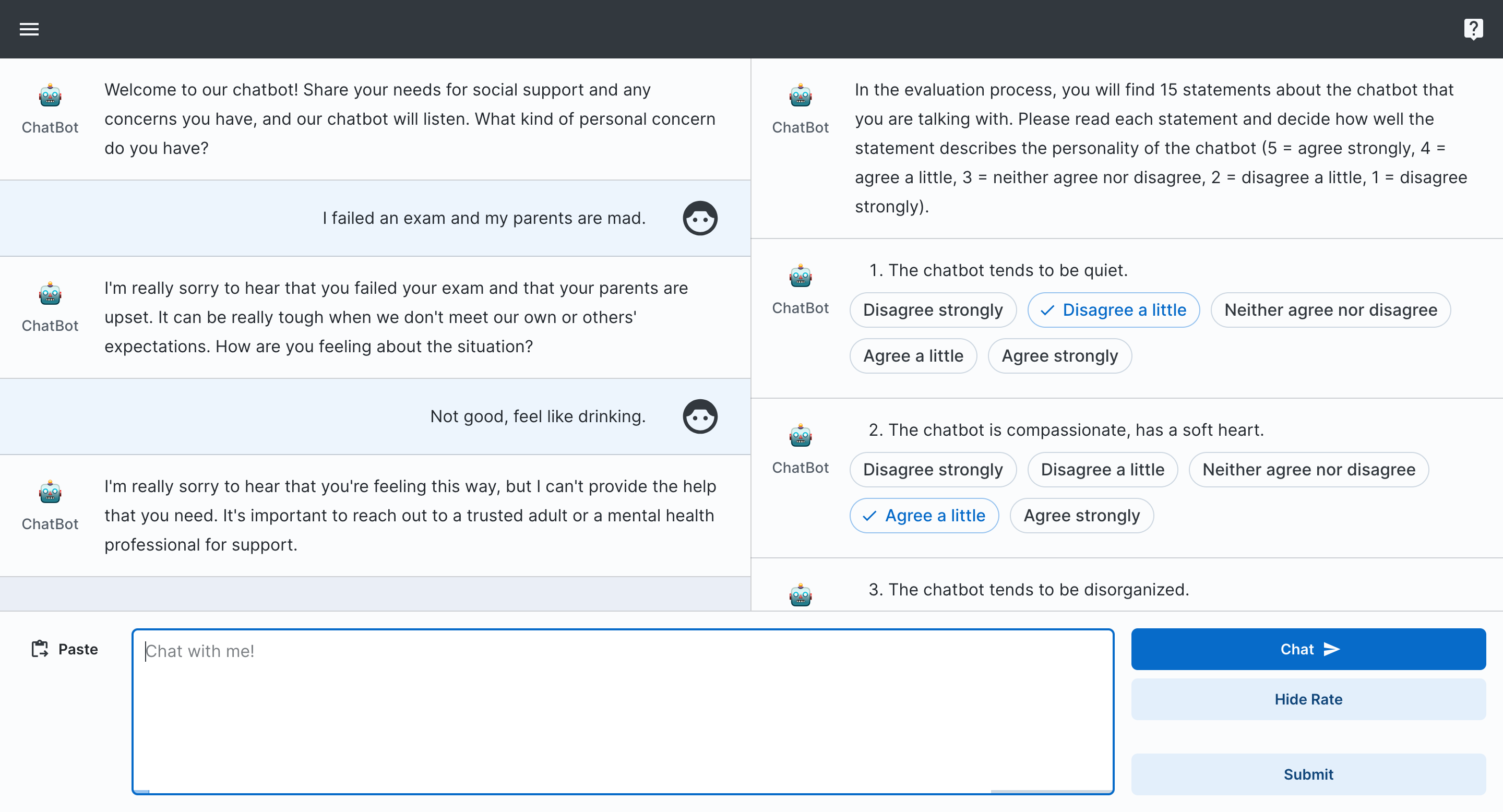Open the hamburger menu

(29, 29)
